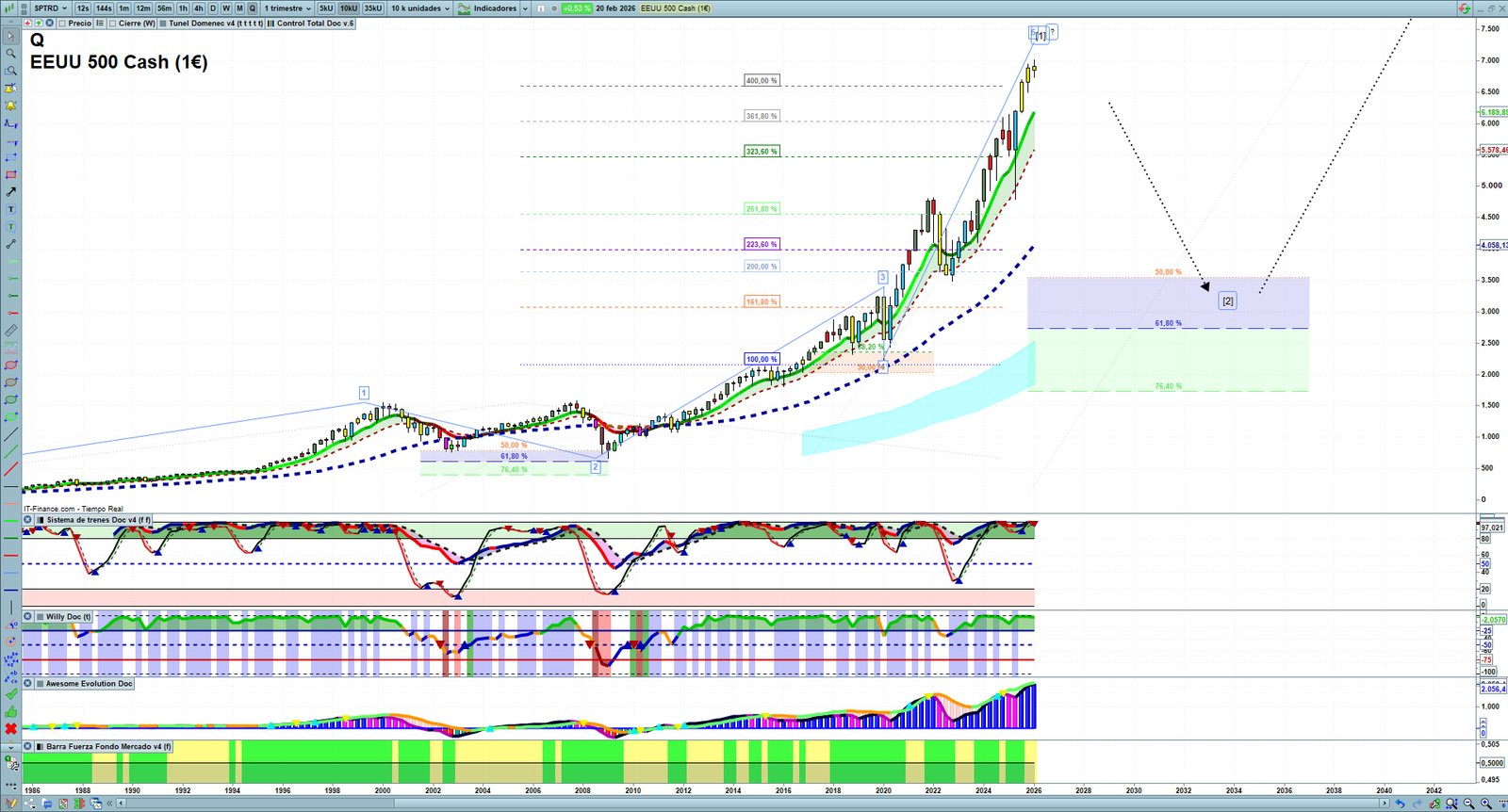
Task: Activate the magnifier zoom tool
Action: coord(11,54)
